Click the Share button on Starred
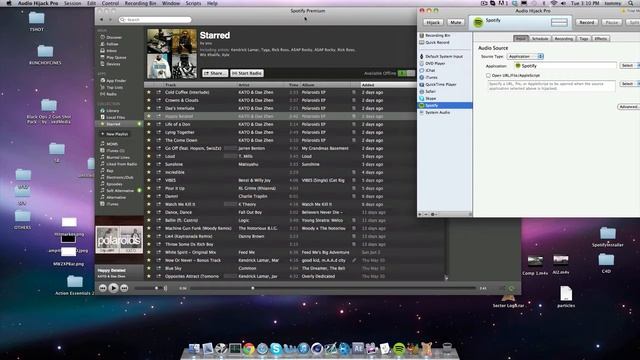This screenshot has width=640, height=360. click(x=215, y=73)
